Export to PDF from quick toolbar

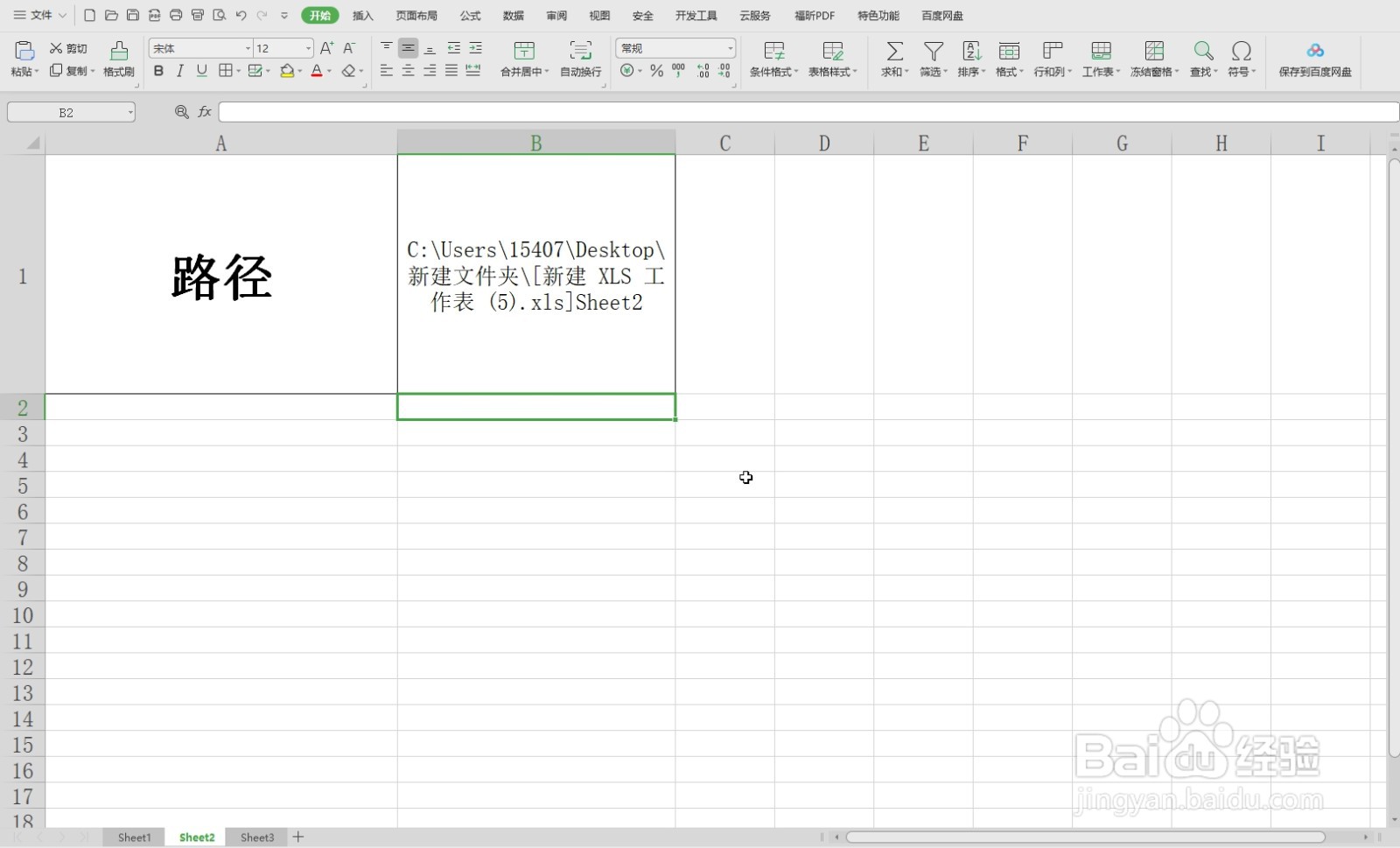pos(155,15)
